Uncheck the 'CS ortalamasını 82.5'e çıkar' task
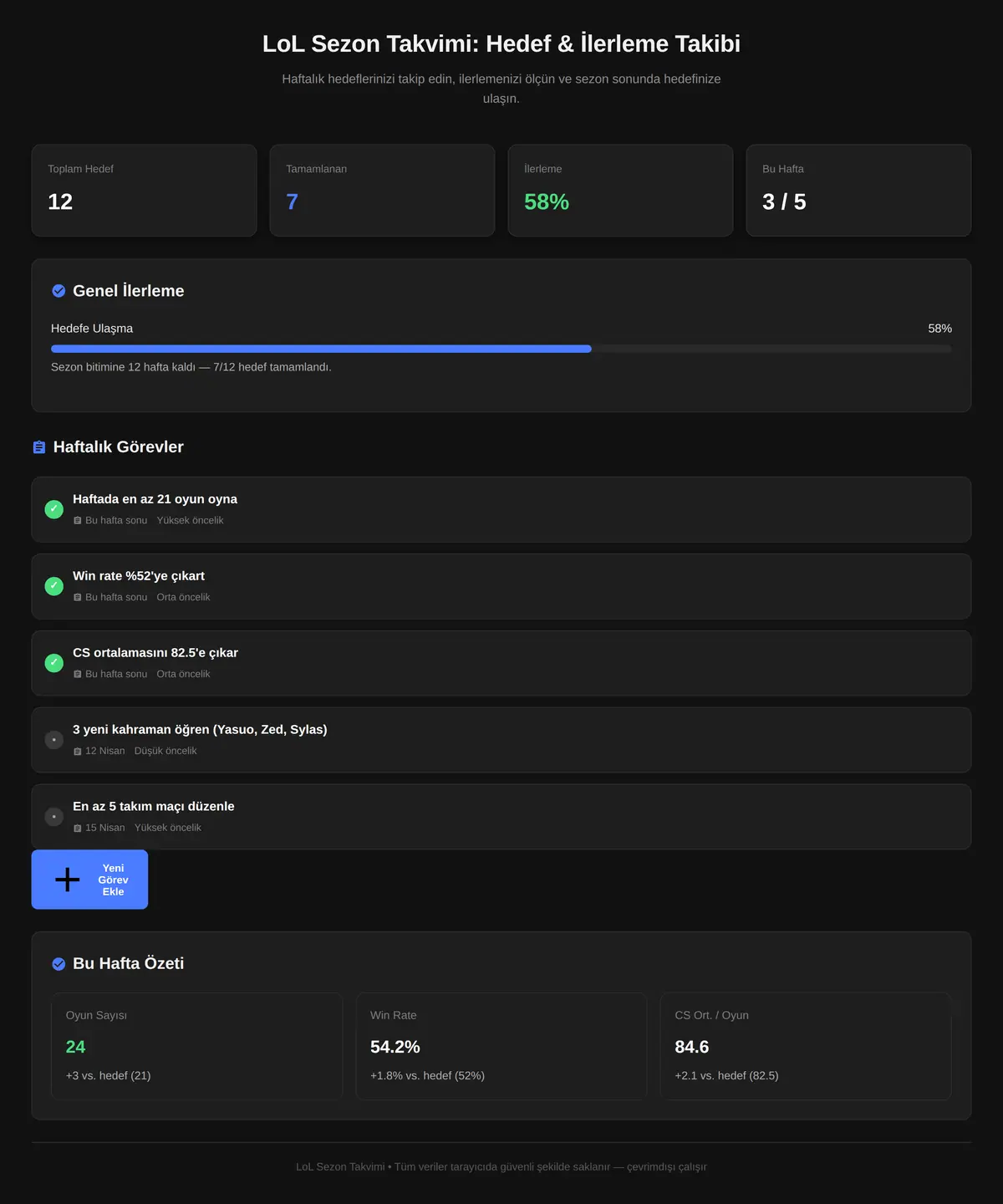Image resolution: width=1003 pixels, height=1204 pixels. pyautogui.click(x=54, y=663)
